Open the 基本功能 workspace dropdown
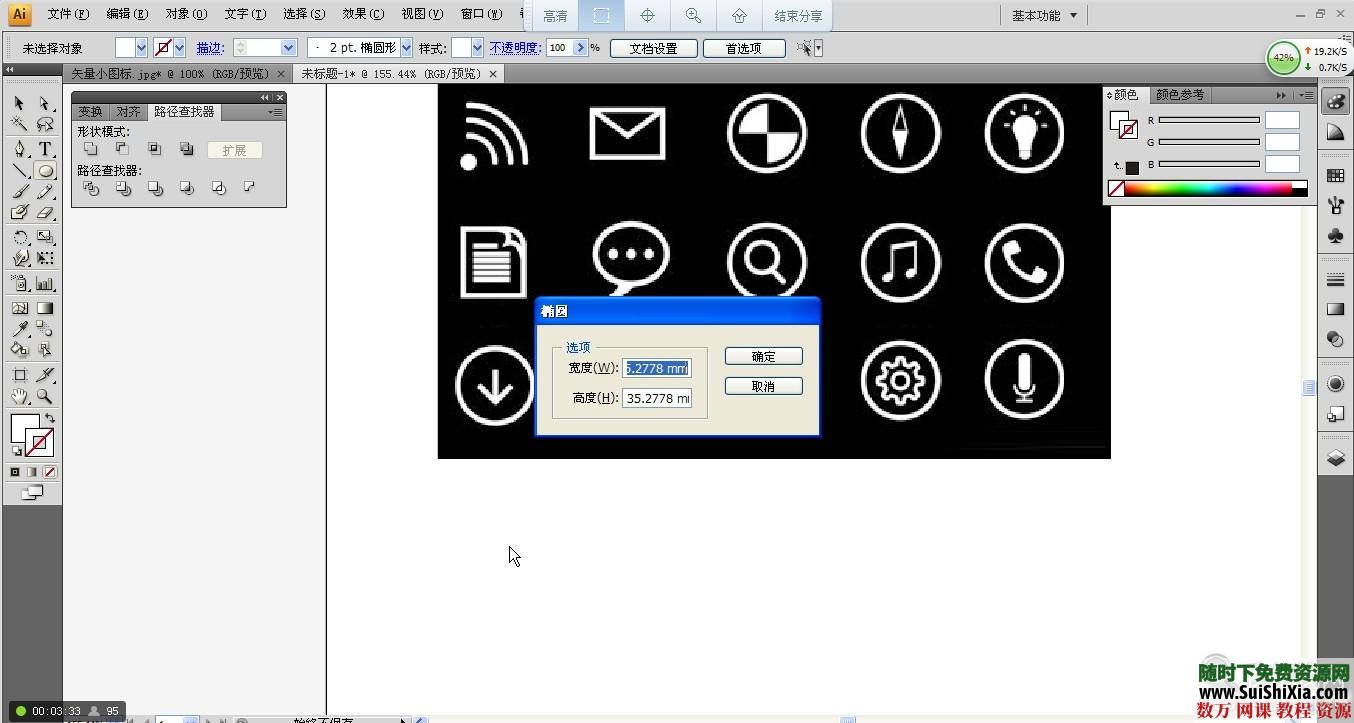1354x723 pixels. click(x=1044, y=15)
